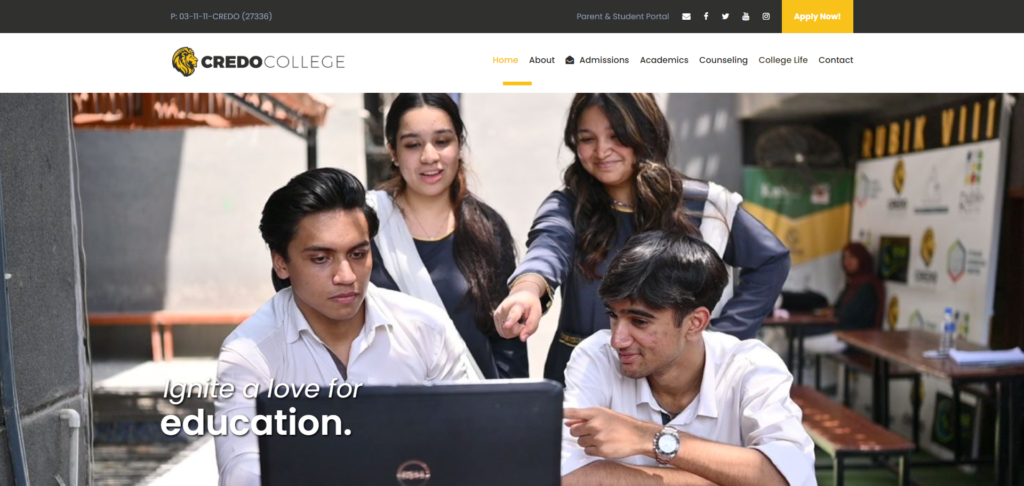Click the Credo lion logo

185,61
